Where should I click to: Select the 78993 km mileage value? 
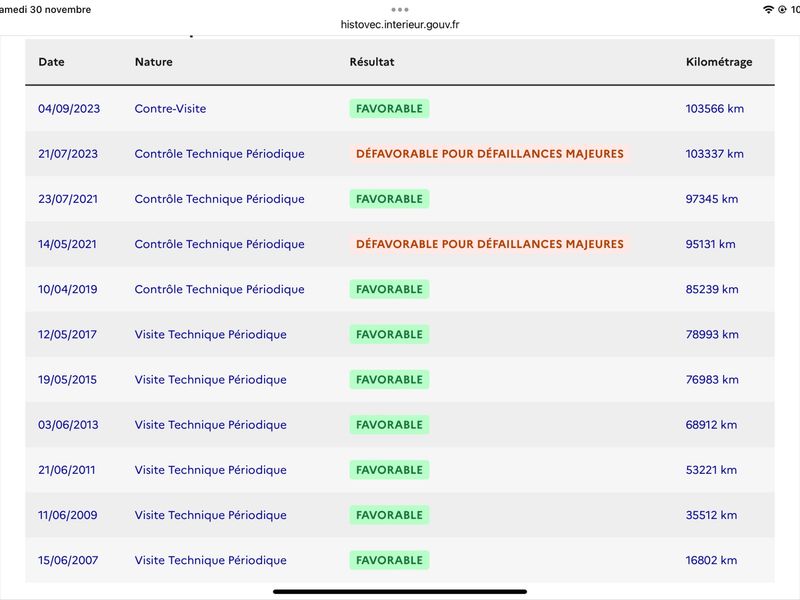point(712,334)
